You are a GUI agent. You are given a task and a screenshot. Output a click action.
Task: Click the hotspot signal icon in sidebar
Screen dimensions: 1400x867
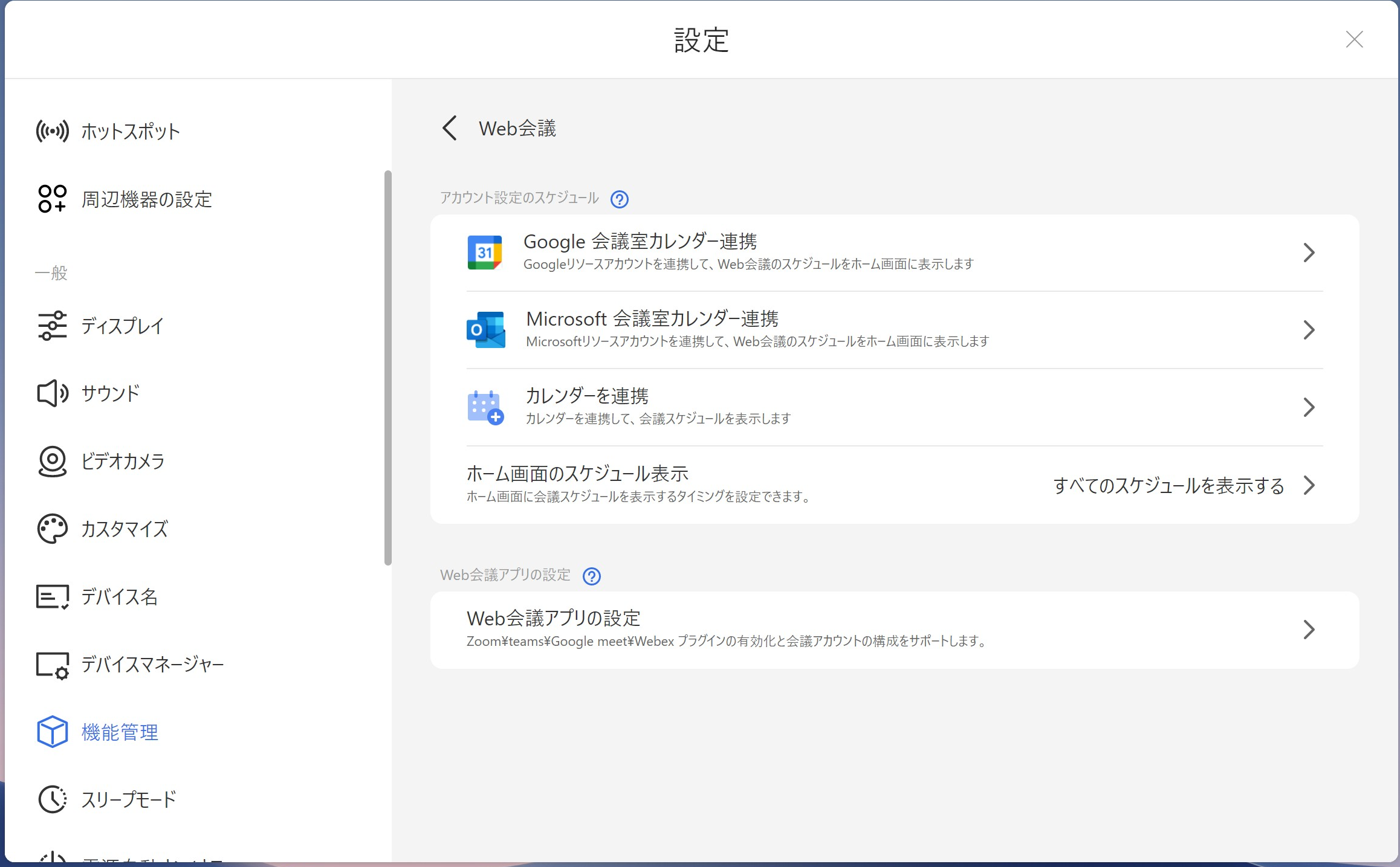[52, 131]
